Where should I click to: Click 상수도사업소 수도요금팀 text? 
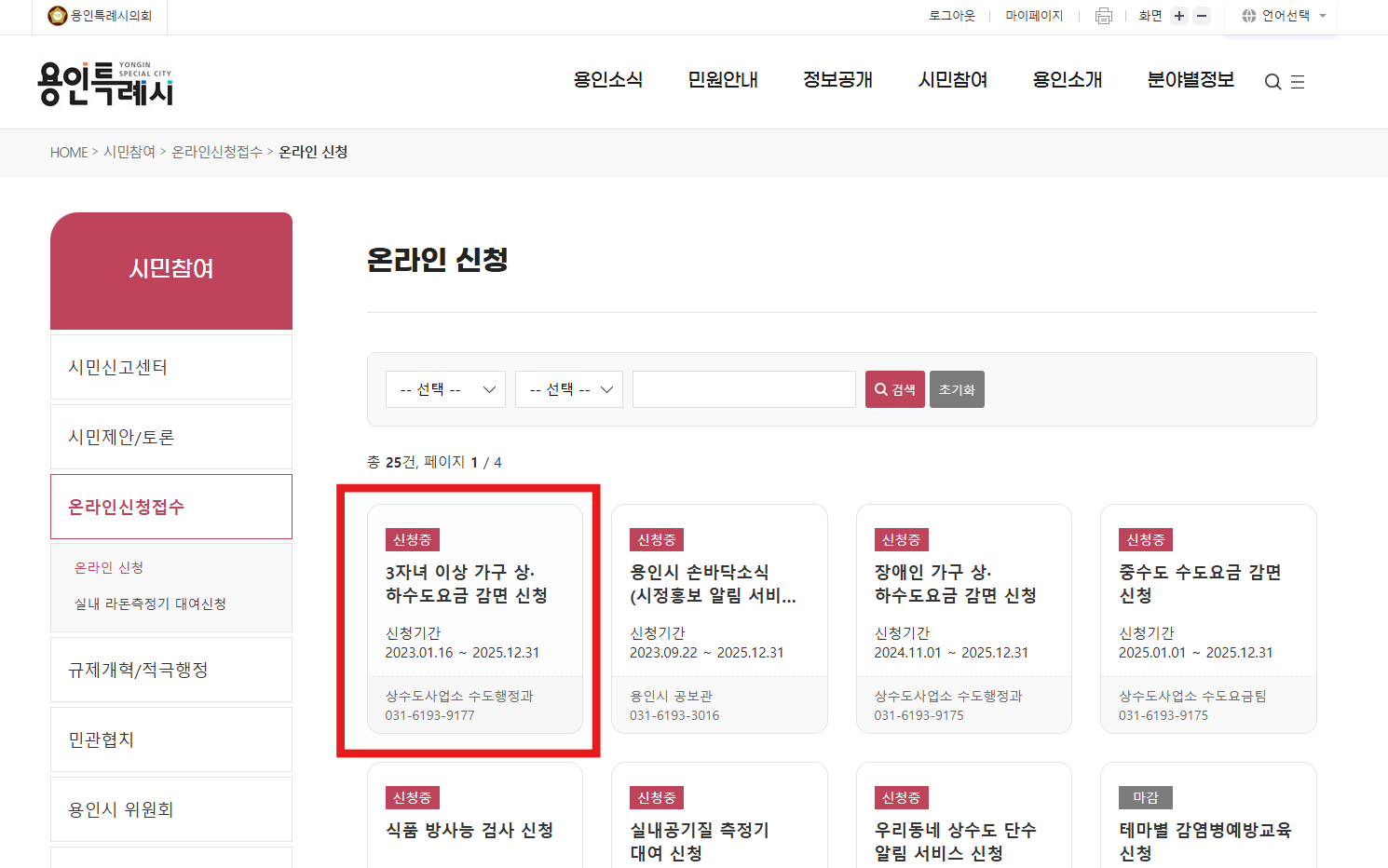(1192, 696)
